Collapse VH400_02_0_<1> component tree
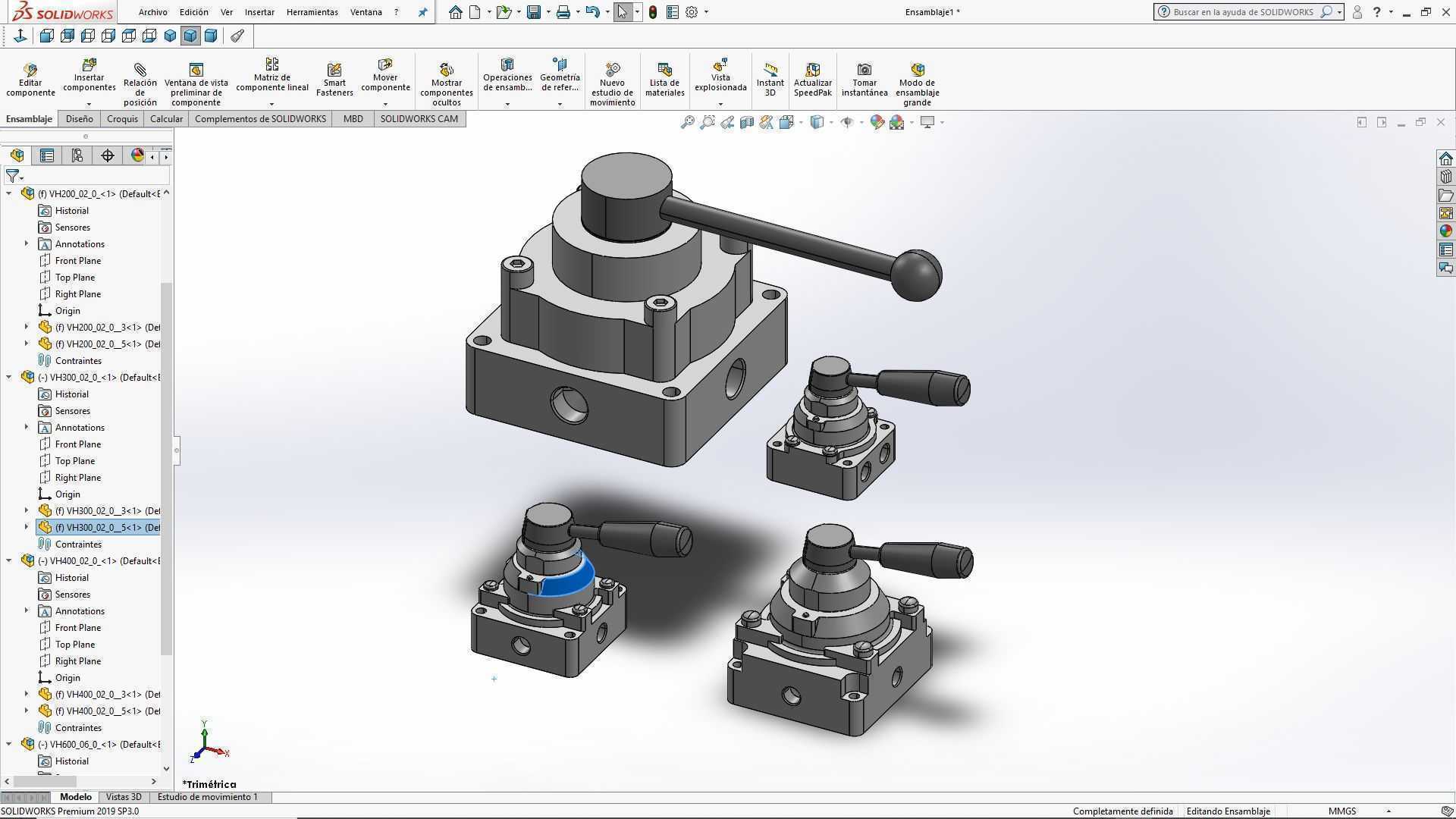 point(9,560)
